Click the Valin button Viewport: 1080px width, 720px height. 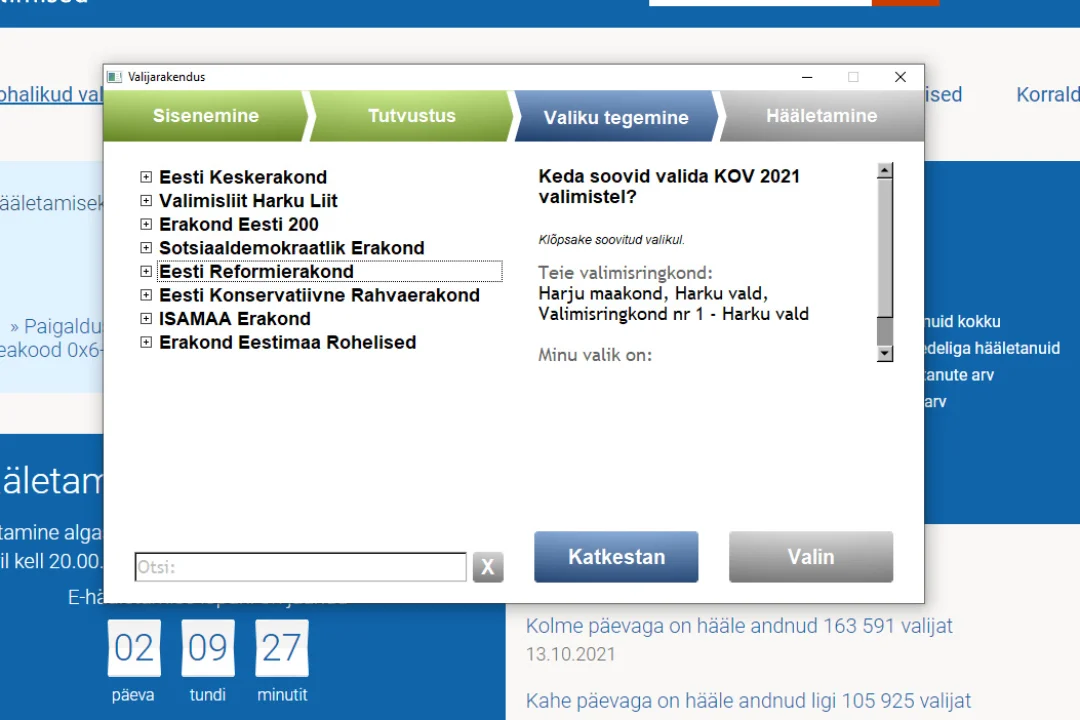tap(811, 557)
